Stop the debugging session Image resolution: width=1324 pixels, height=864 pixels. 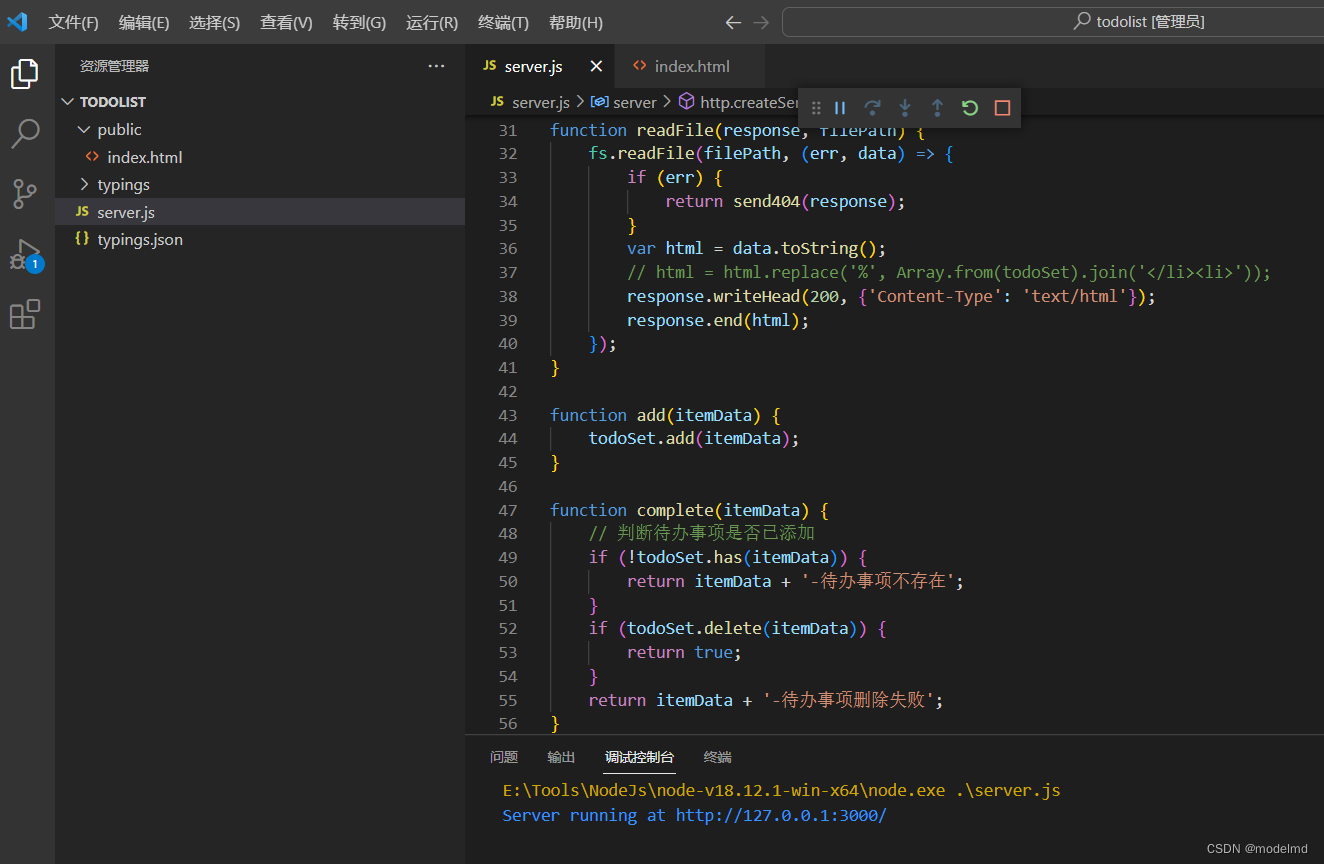[1002, 108]
